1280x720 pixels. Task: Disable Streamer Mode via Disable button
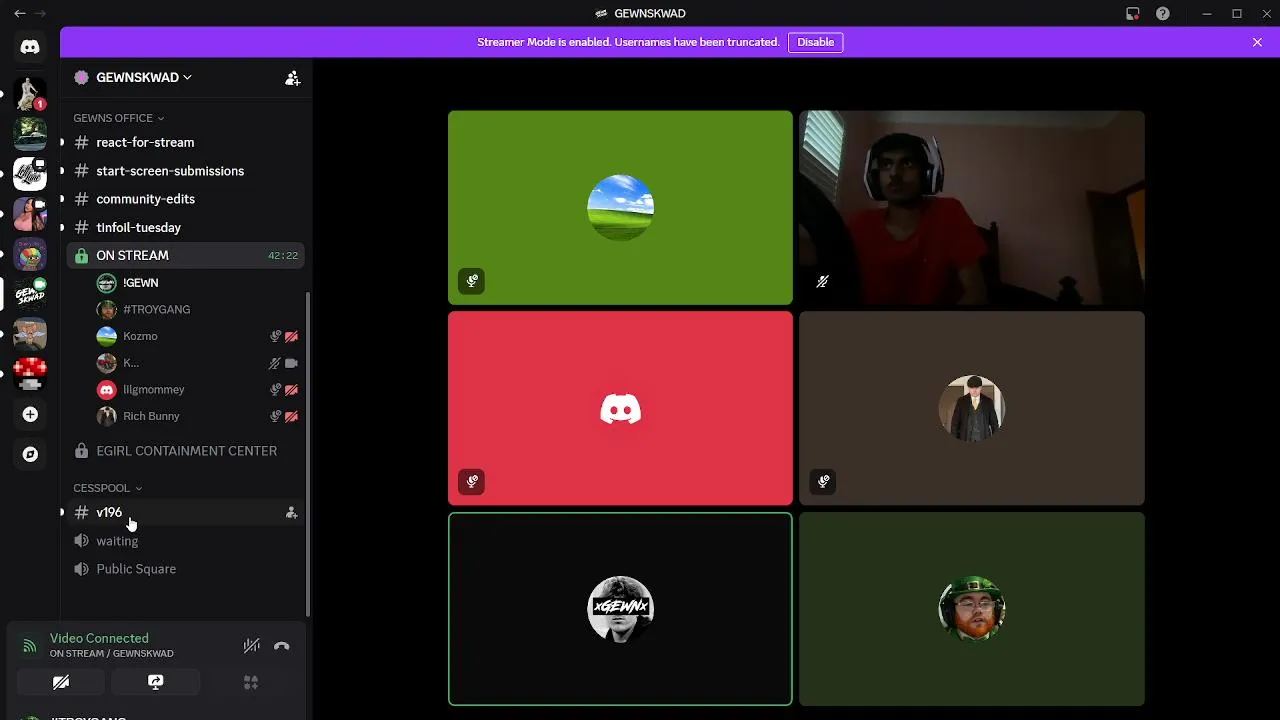pyautogui.click(x=815, y=42)
